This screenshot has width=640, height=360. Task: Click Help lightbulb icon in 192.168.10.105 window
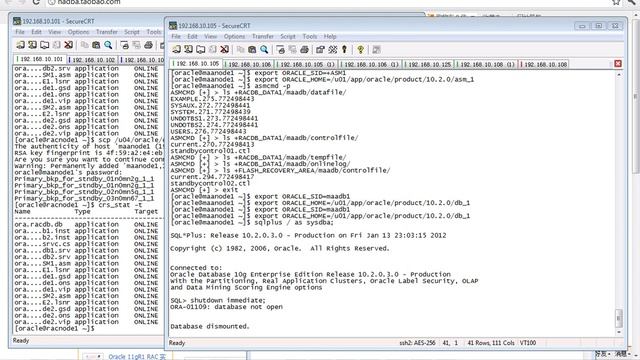(360, 50)
